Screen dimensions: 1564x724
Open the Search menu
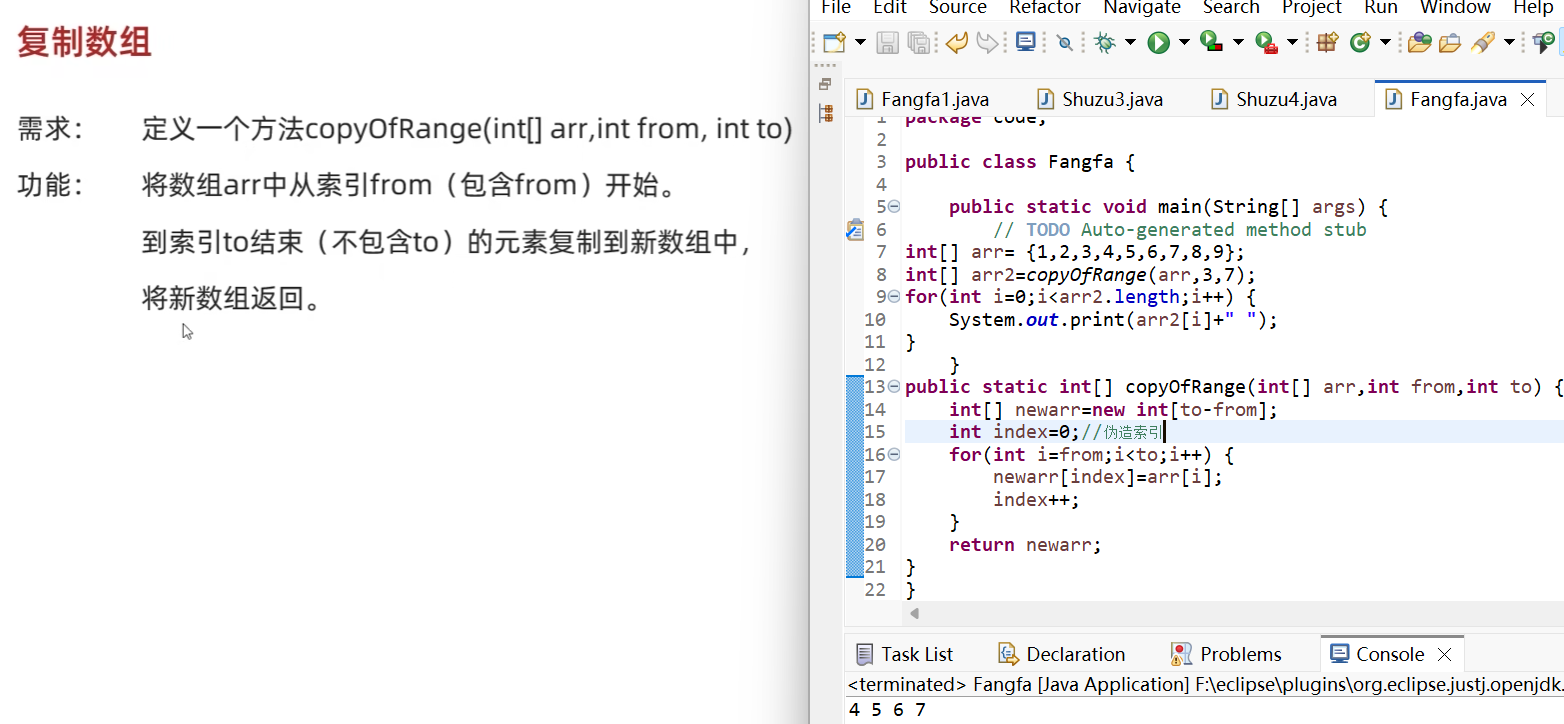point(1231,7)
